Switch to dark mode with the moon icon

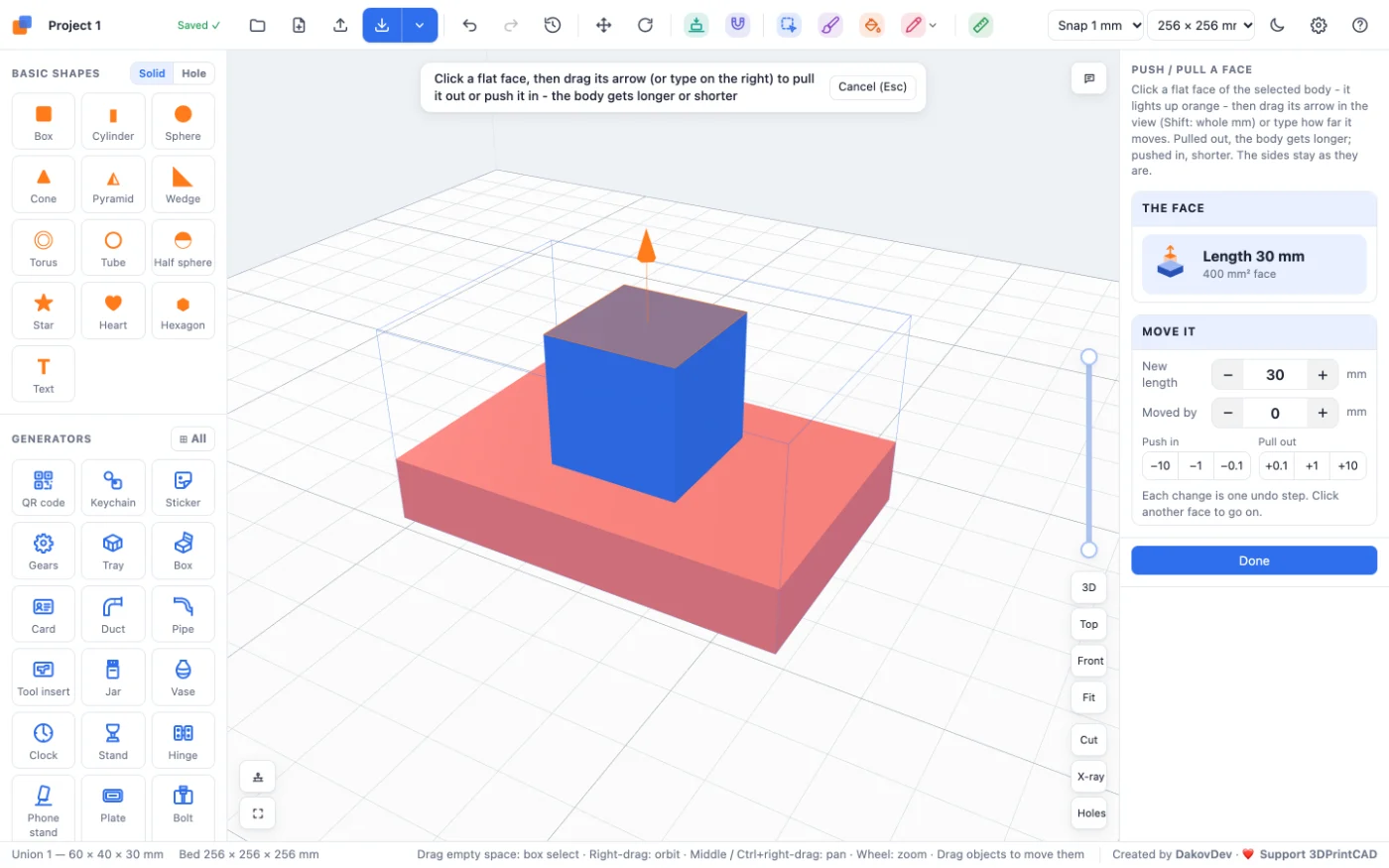(1277, 25)
